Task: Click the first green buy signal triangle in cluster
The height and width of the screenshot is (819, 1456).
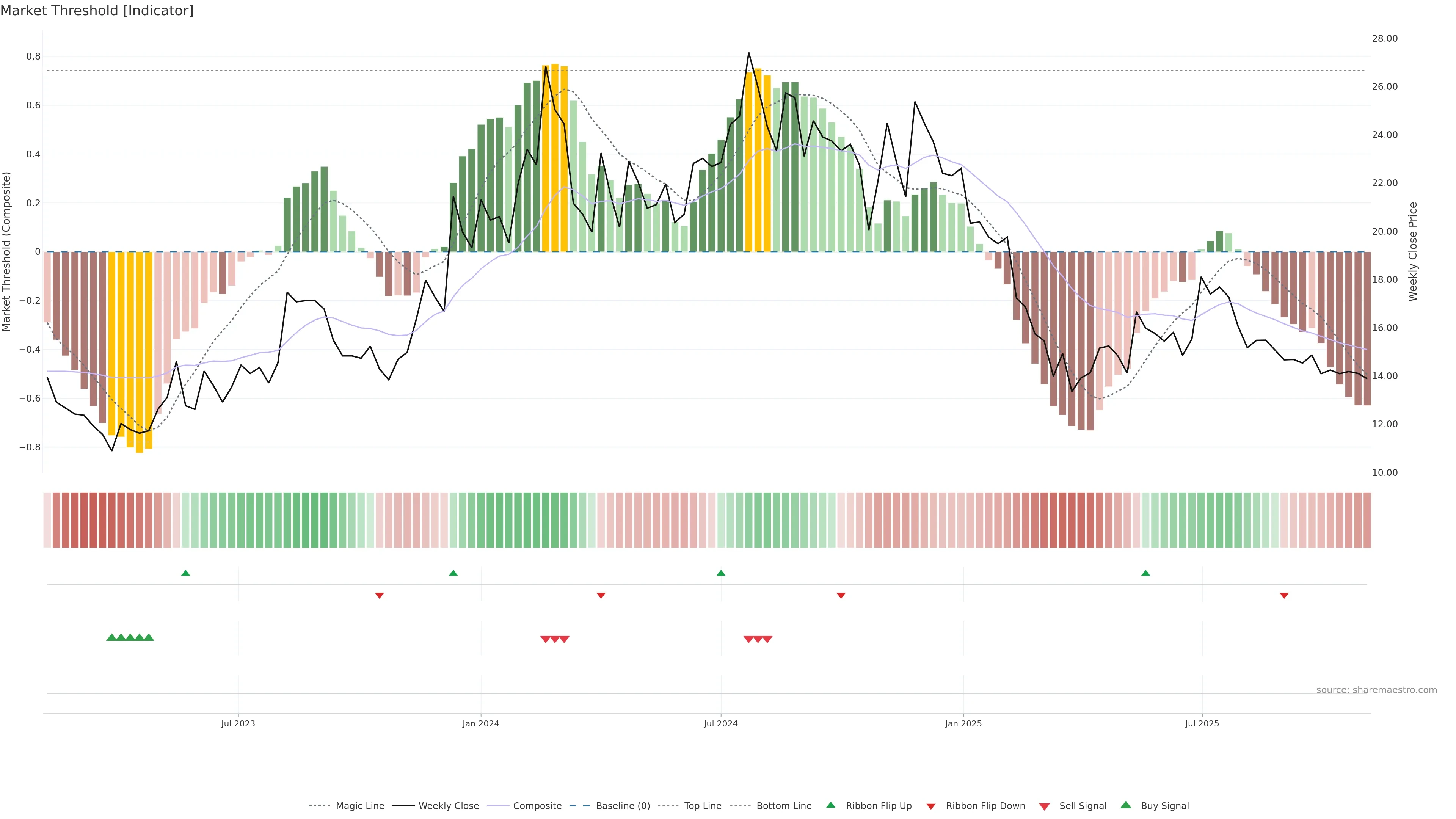Action: (111, 637)
